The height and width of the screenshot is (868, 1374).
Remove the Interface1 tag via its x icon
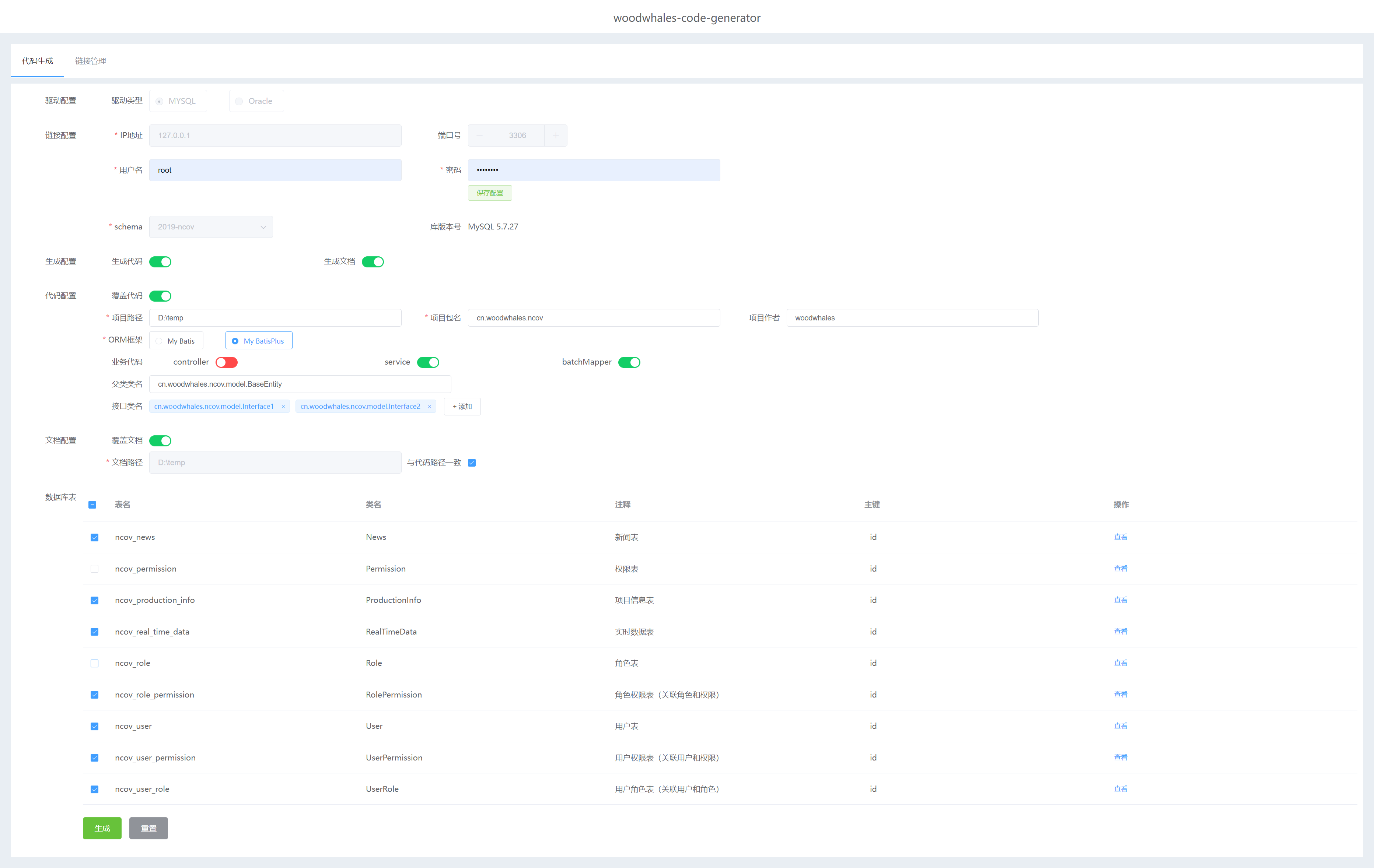(x=283, y=407)
